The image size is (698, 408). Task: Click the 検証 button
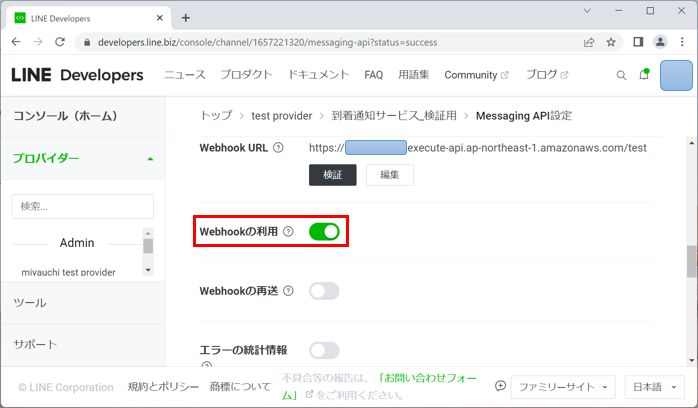pyautogui.click(x=333, y=175)
